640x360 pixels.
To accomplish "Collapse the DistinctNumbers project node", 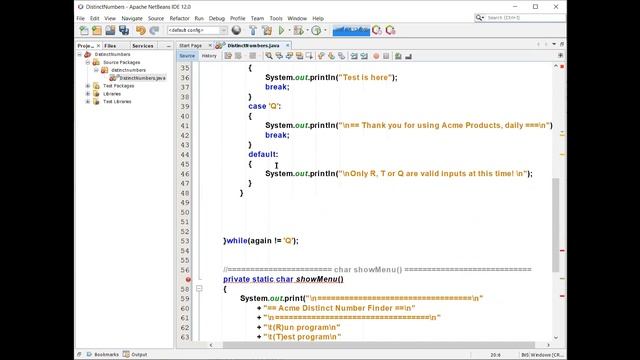I will [x=80, y=54].
